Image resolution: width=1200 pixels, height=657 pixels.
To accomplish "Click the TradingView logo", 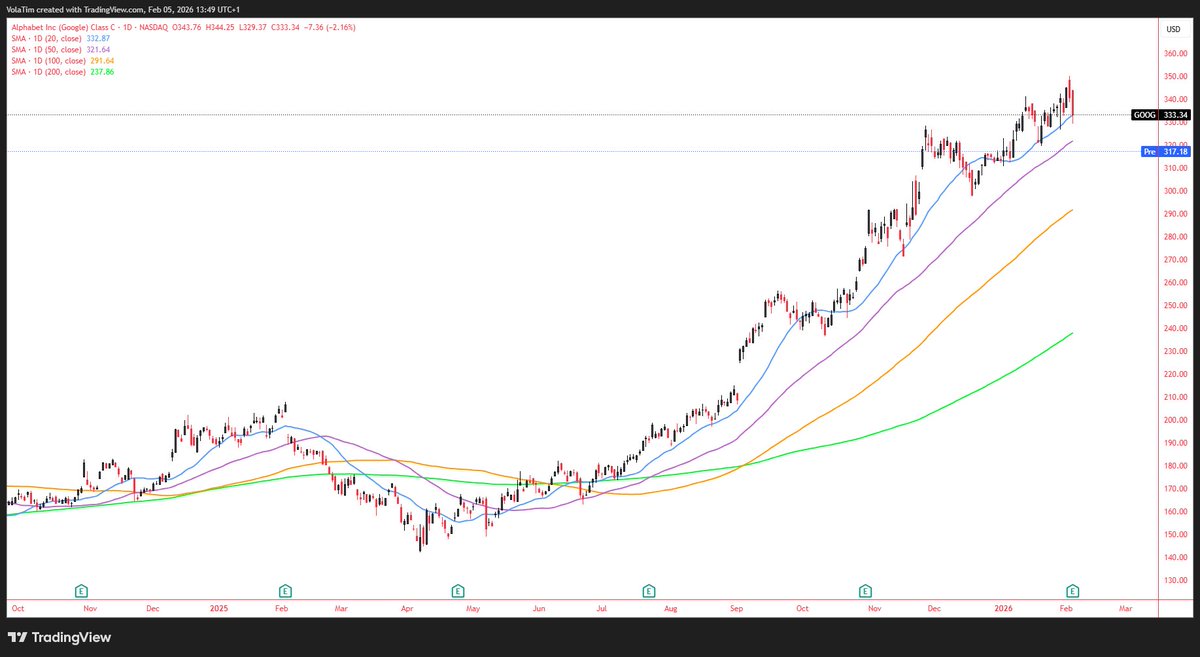I will [59, 637].
